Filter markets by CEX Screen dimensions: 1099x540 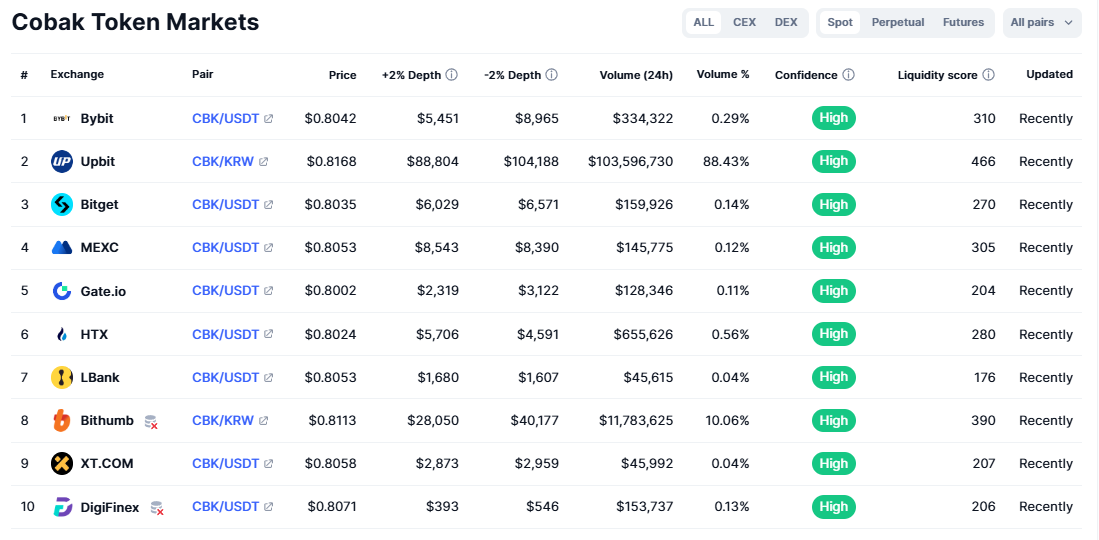pyautogui.click(x=744, y=22)
